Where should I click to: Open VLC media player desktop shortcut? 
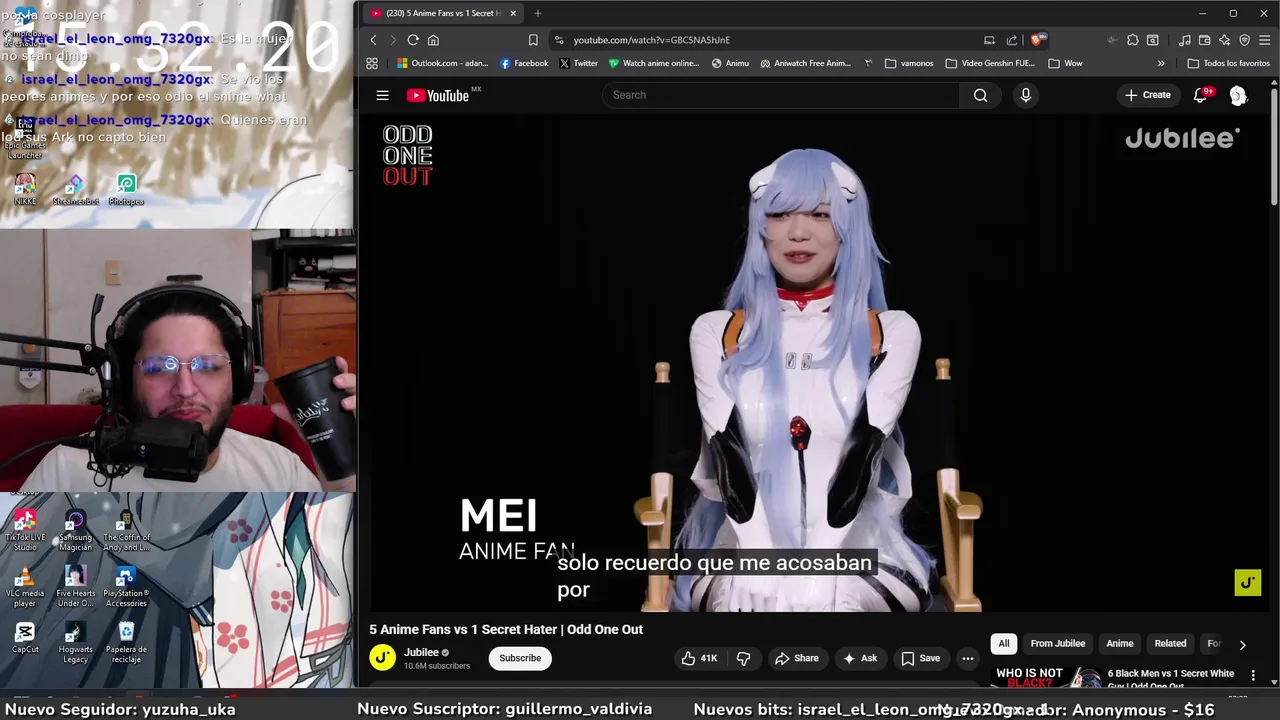pos(25,587)
